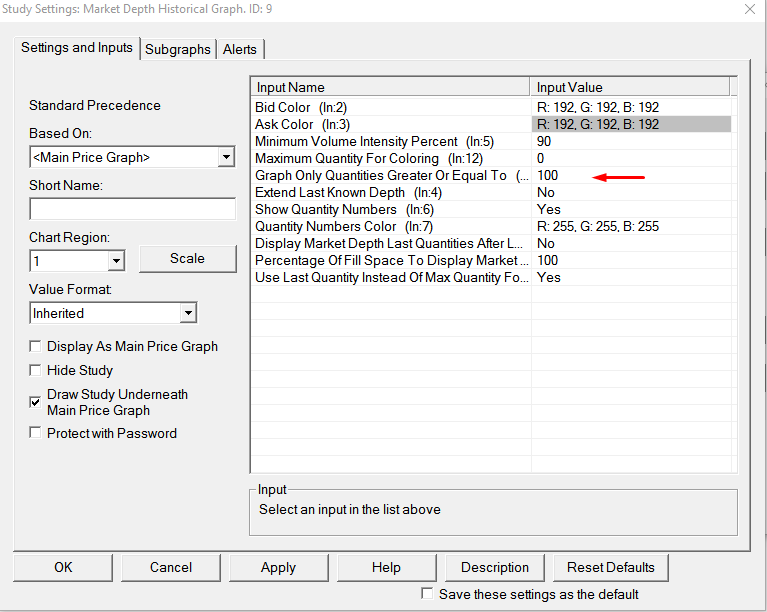
Task: Check Save these settings as the default
Action: pyautogui.click(x=427, y=594)
